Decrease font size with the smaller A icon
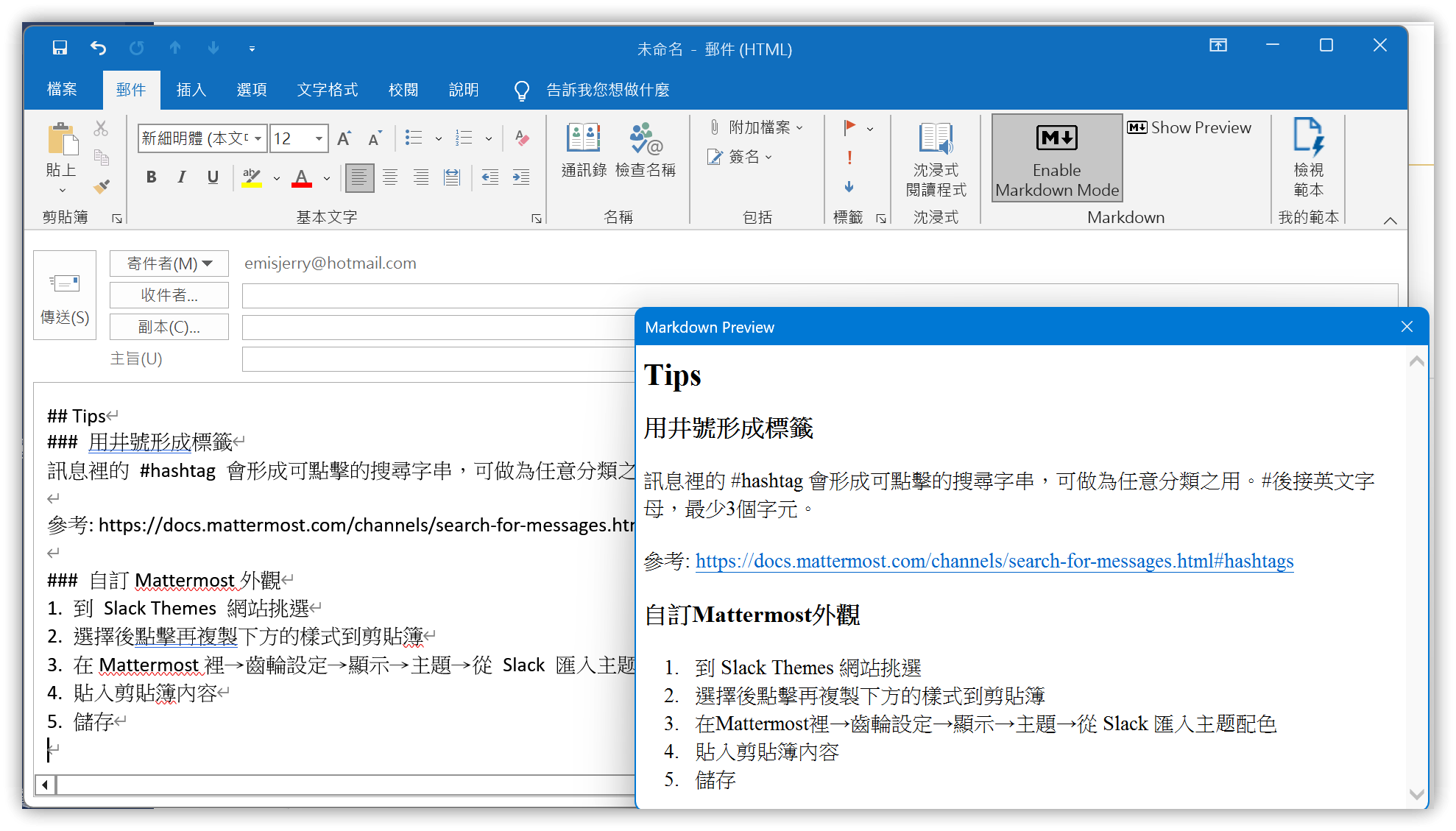The height and width of the screenshot is (831, 1456). (x=375, y=138)
